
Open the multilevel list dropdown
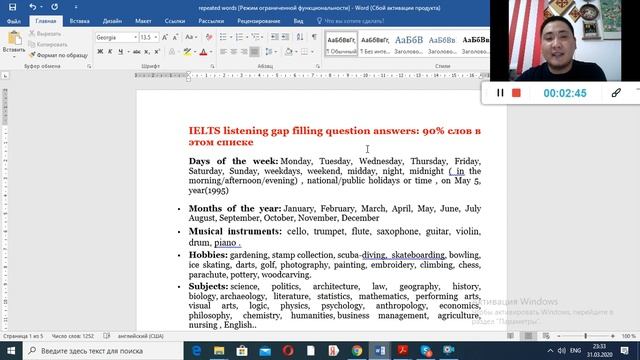click(262, 38)
